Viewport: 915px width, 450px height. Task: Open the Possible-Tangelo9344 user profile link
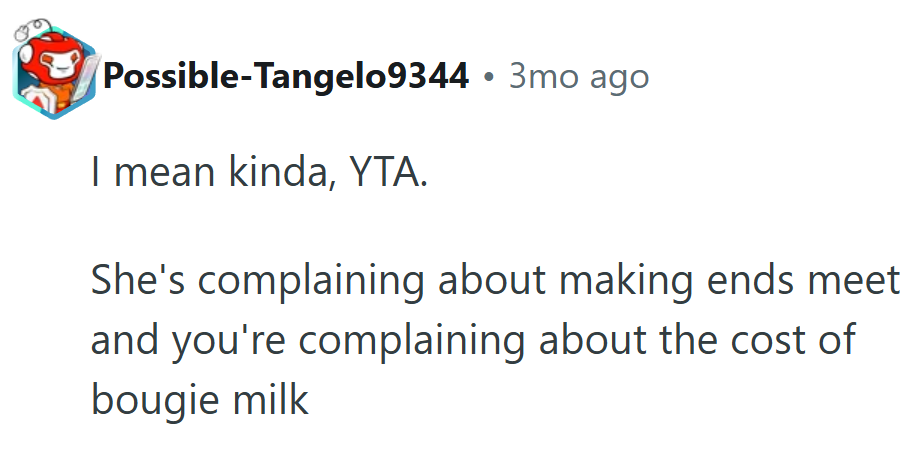286,76
